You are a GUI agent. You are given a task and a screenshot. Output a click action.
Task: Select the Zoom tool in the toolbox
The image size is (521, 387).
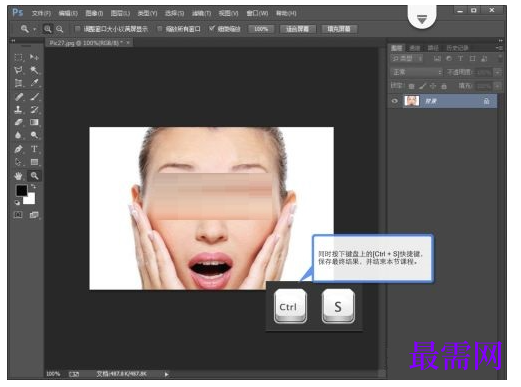(34, 176)
